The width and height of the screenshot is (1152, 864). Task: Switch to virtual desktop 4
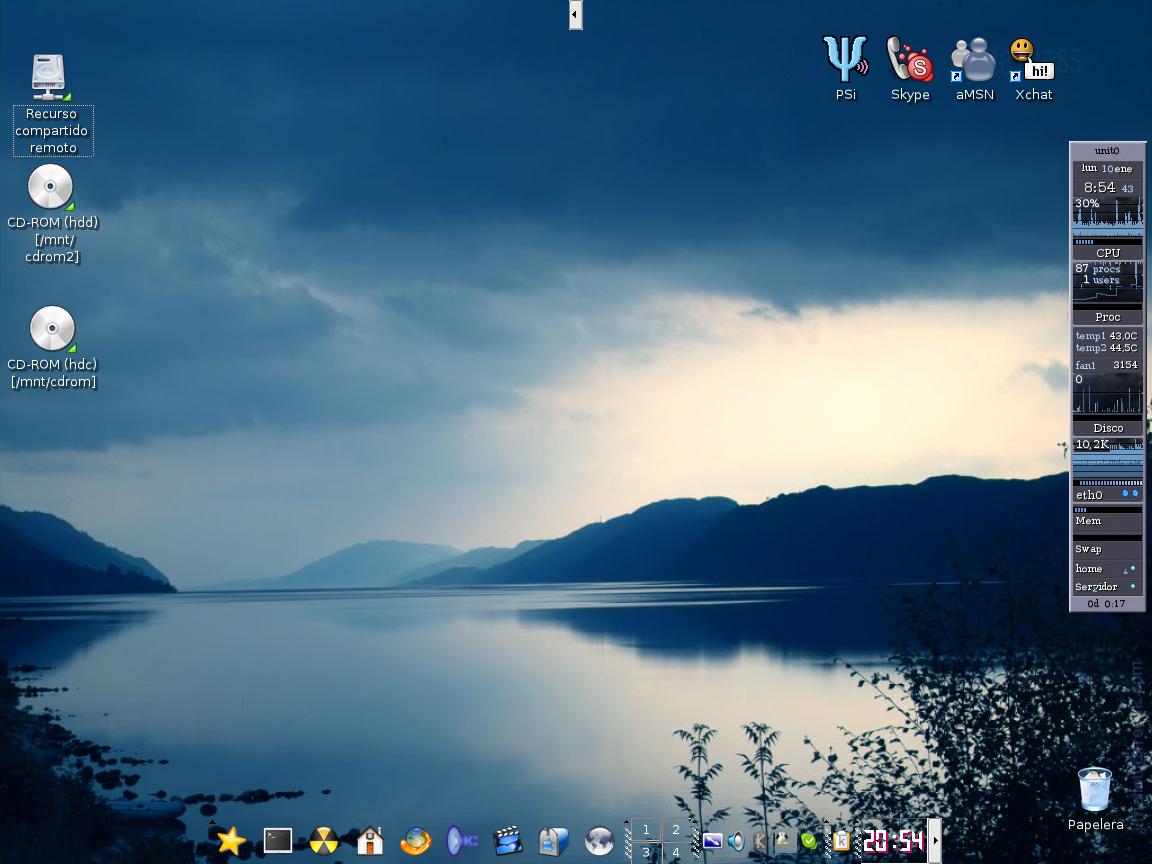[676, 852]
